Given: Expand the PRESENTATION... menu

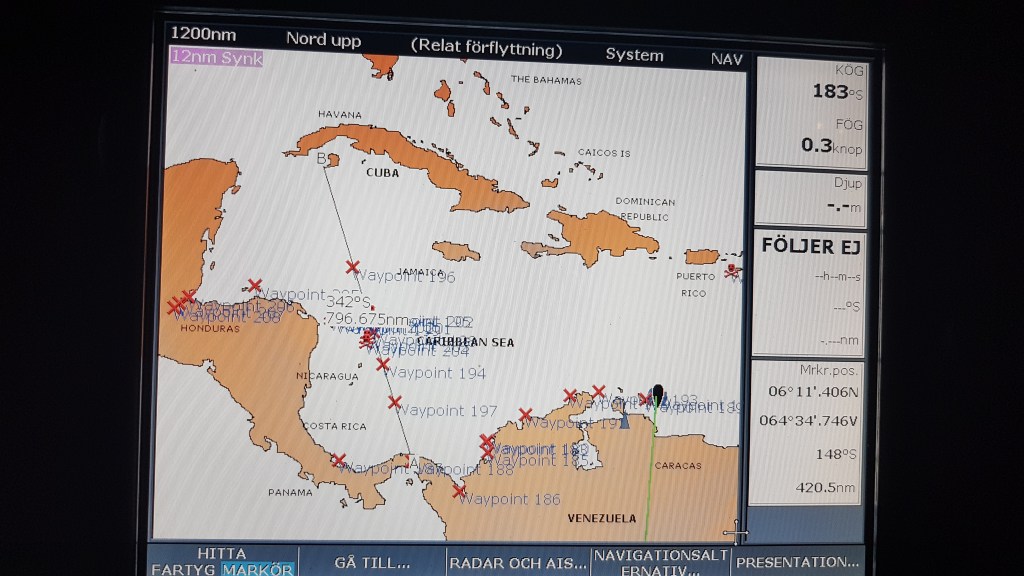Looking at the screenshot, I should tap(797, 562).
